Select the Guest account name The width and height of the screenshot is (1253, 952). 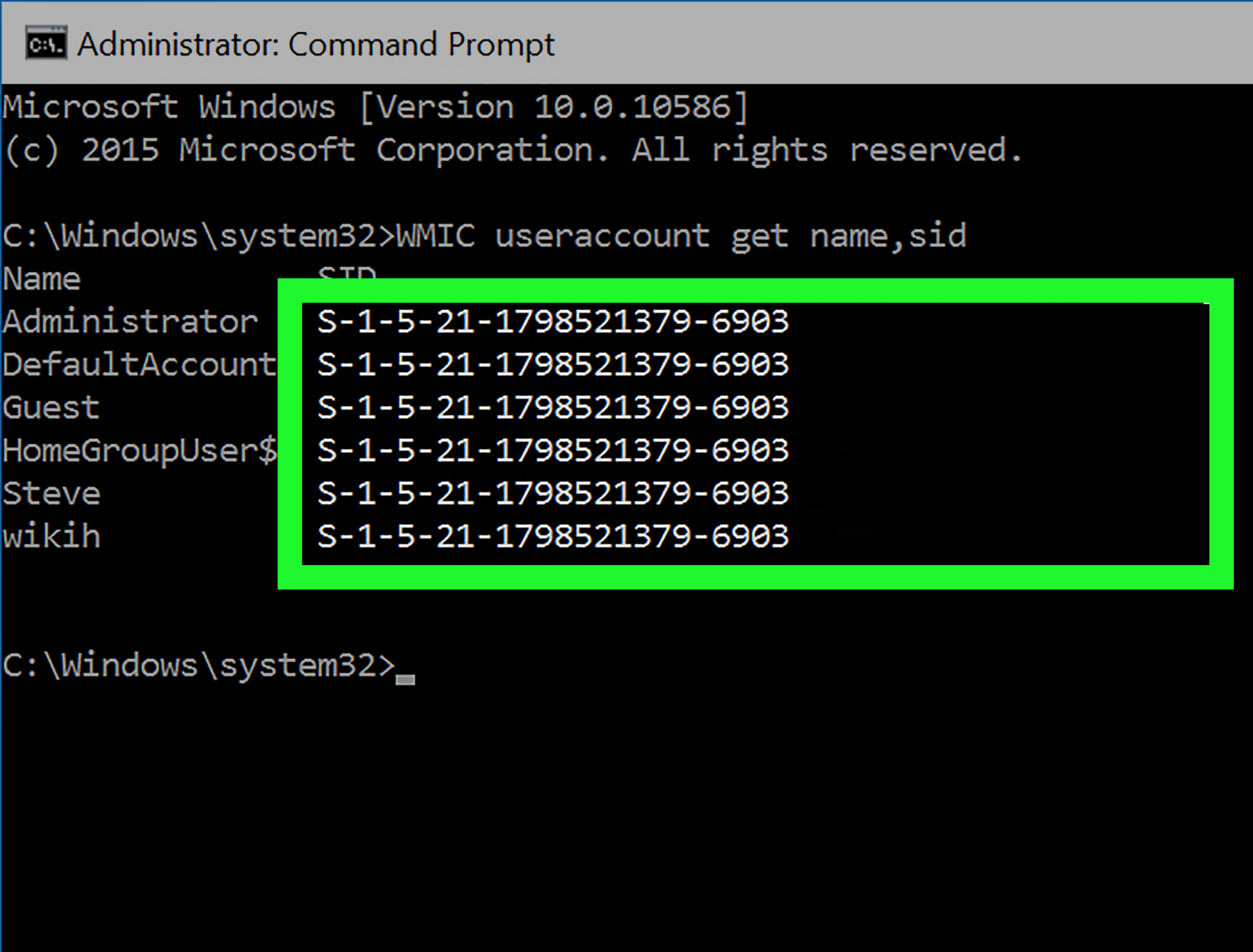(51, 407)
